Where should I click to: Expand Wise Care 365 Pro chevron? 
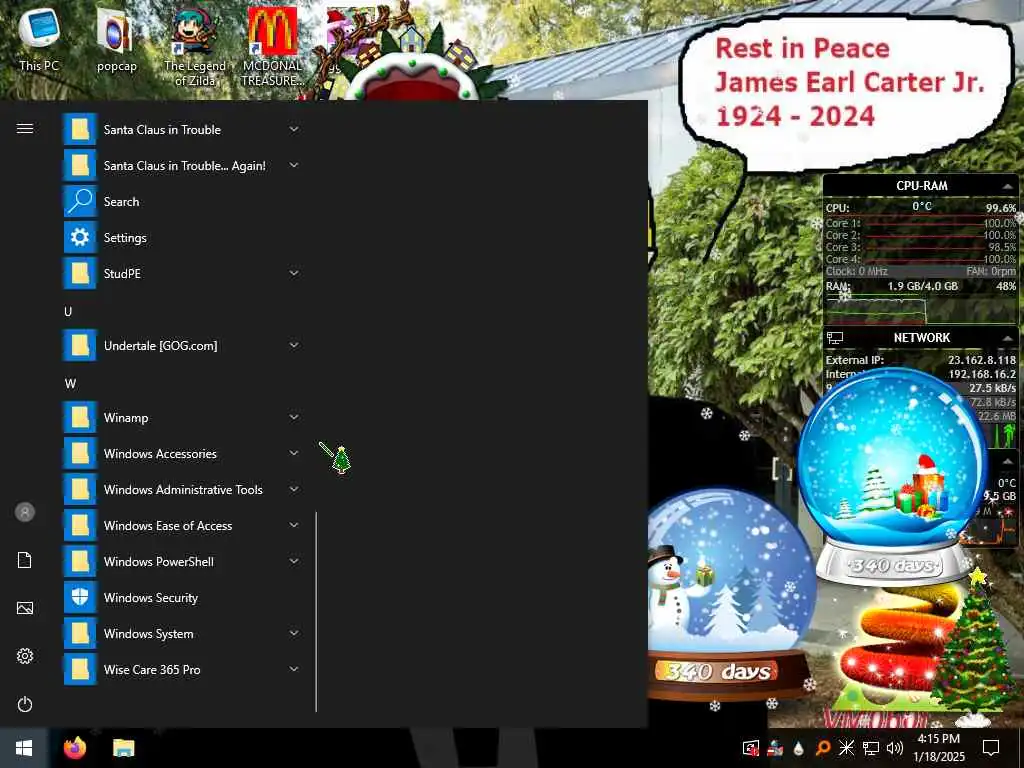(294, 669)
